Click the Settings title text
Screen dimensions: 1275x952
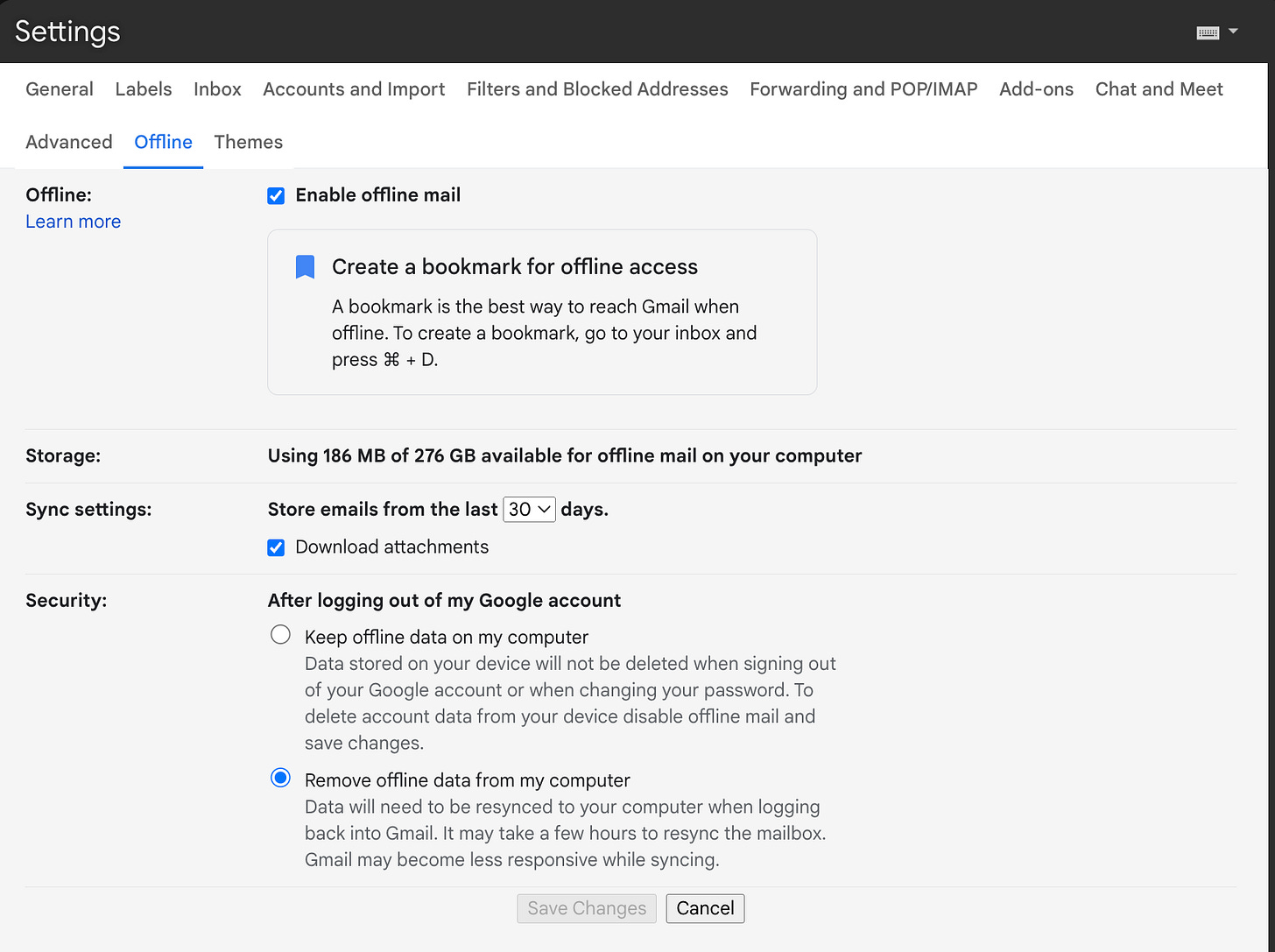tap(67, 32)
